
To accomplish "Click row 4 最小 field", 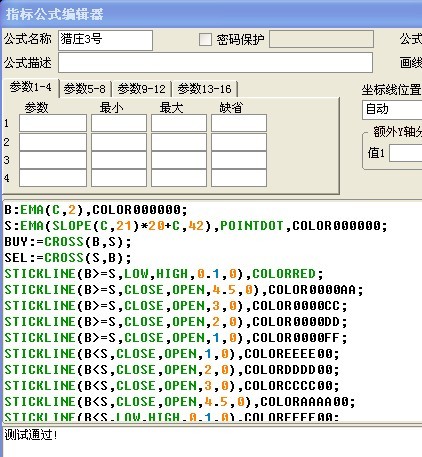I will click(119, 178).
